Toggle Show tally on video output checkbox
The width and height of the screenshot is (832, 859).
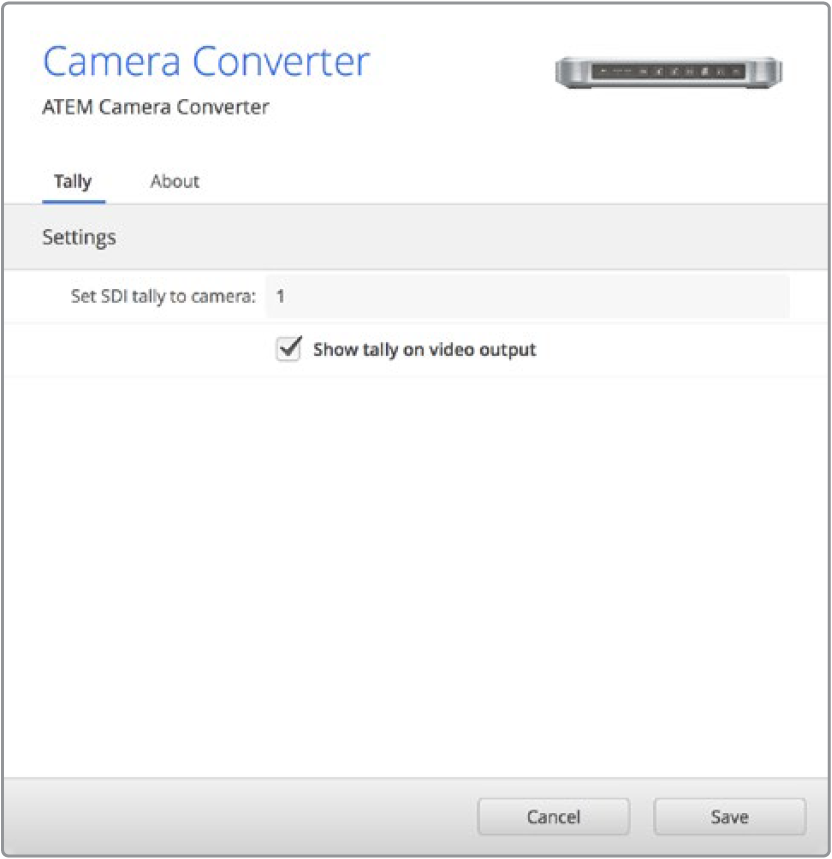click(289, 349)
